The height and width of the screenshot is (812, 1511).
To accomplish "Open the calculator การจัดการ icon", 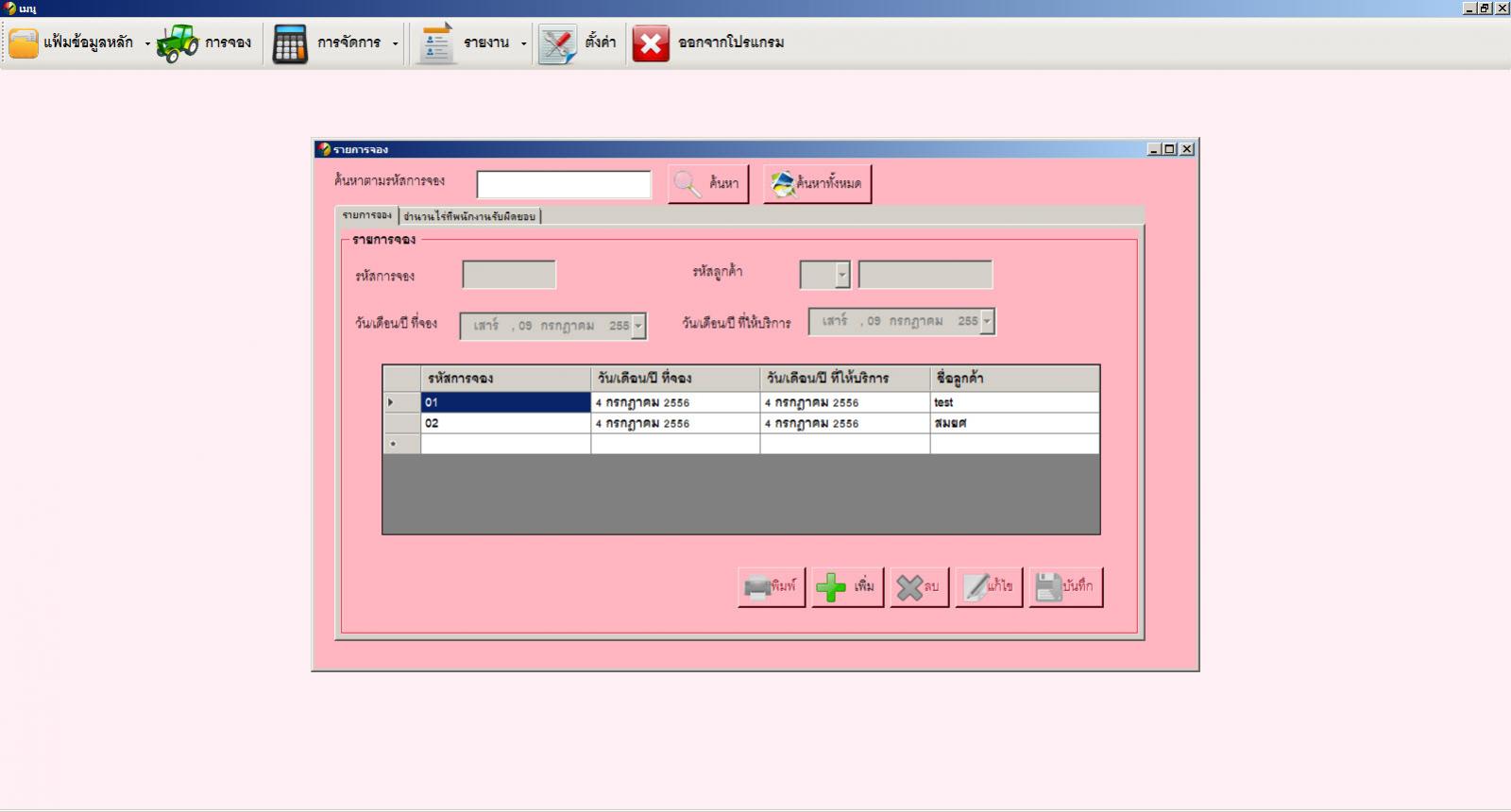I will point(290,43).
